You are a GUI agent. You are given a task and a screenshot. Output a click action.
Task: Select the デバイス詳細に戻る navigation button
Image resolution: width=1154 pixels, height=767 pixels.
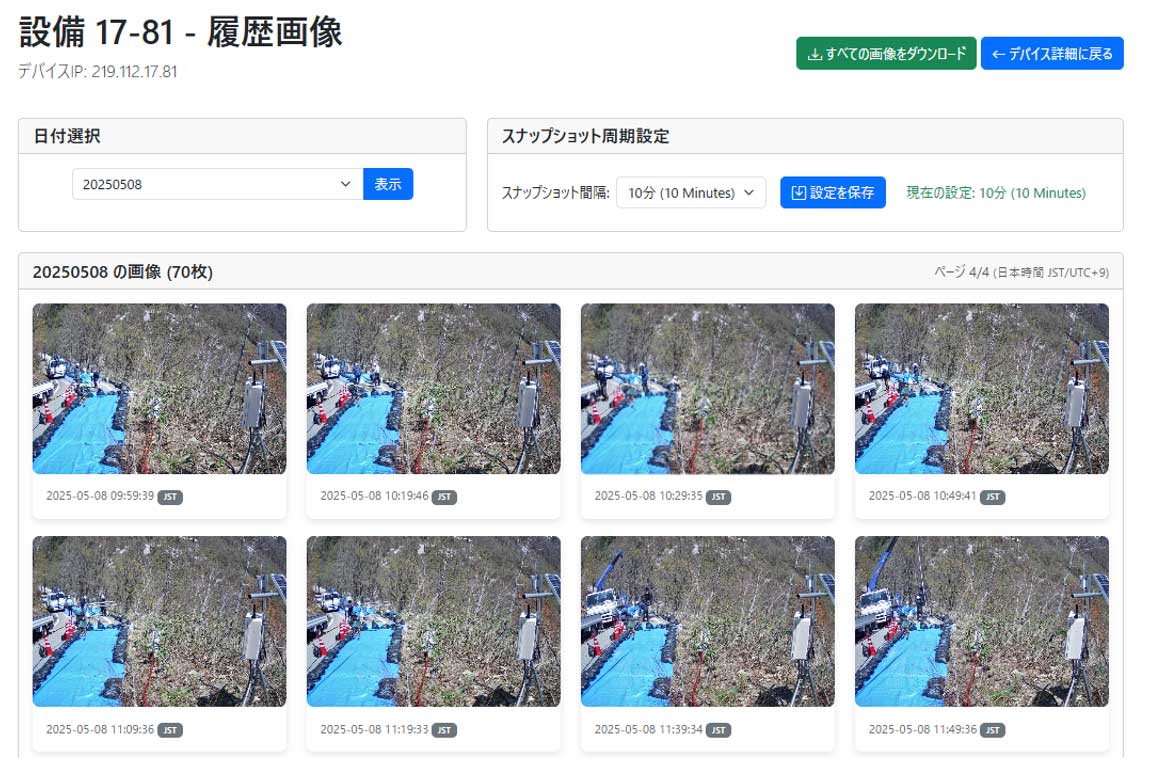[1052, 53]
